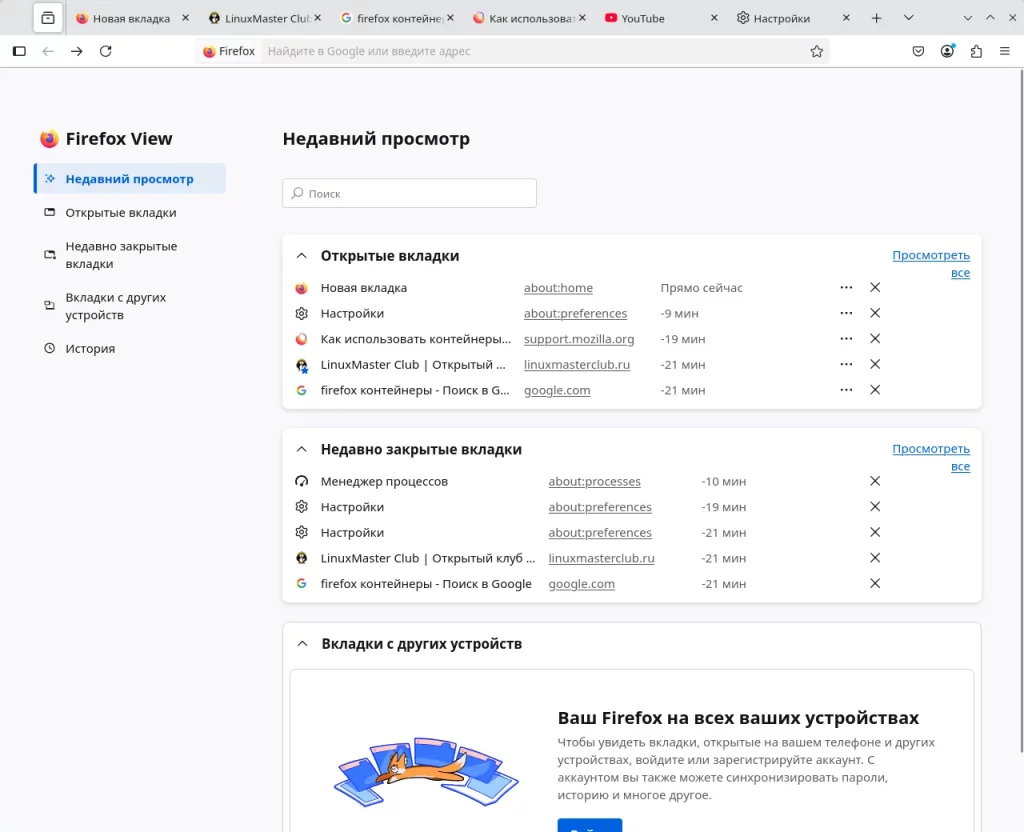This screenshot has height=832, width=1024.
Task: Collapse the Недавно закрытые вкладки section
Action: click(x=301, y=449)
